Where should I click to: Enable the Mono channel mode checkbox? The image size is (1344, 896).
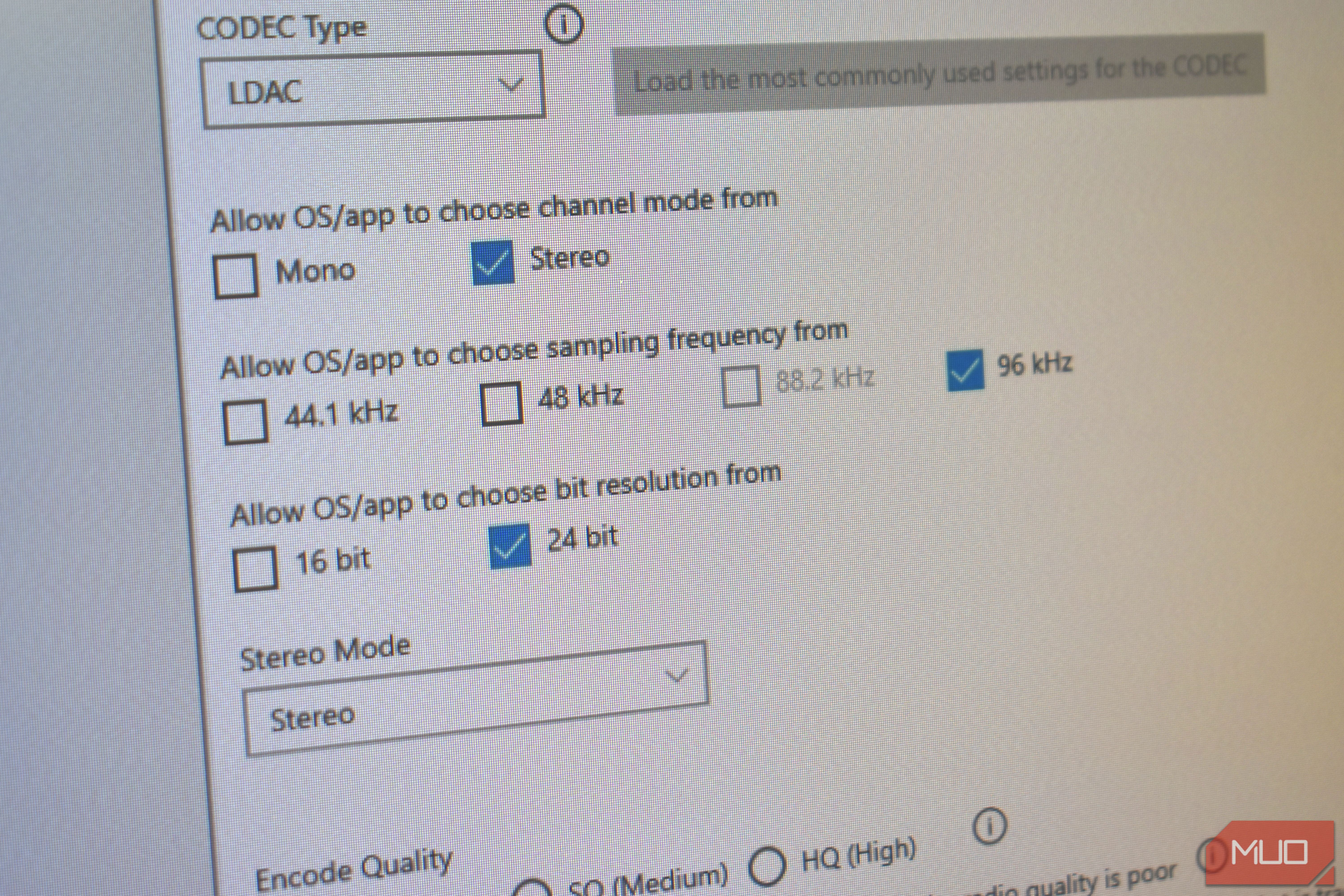click(235, 276)
